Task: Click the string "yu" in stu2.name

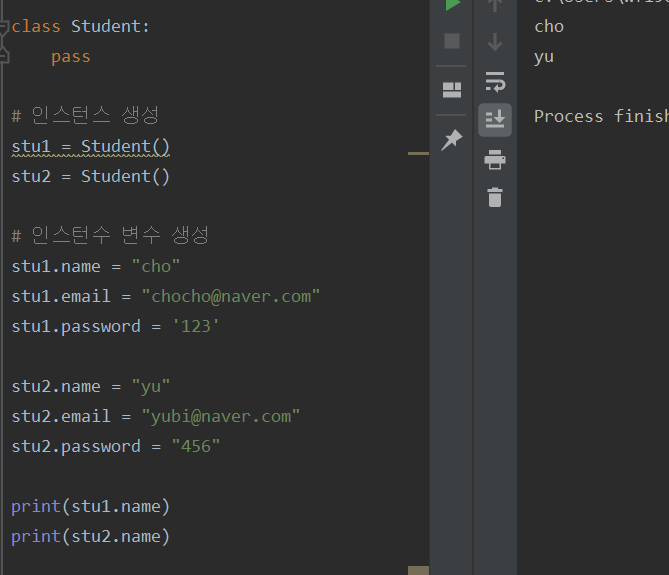Action: pyautogui.click(x=151, y=386)
